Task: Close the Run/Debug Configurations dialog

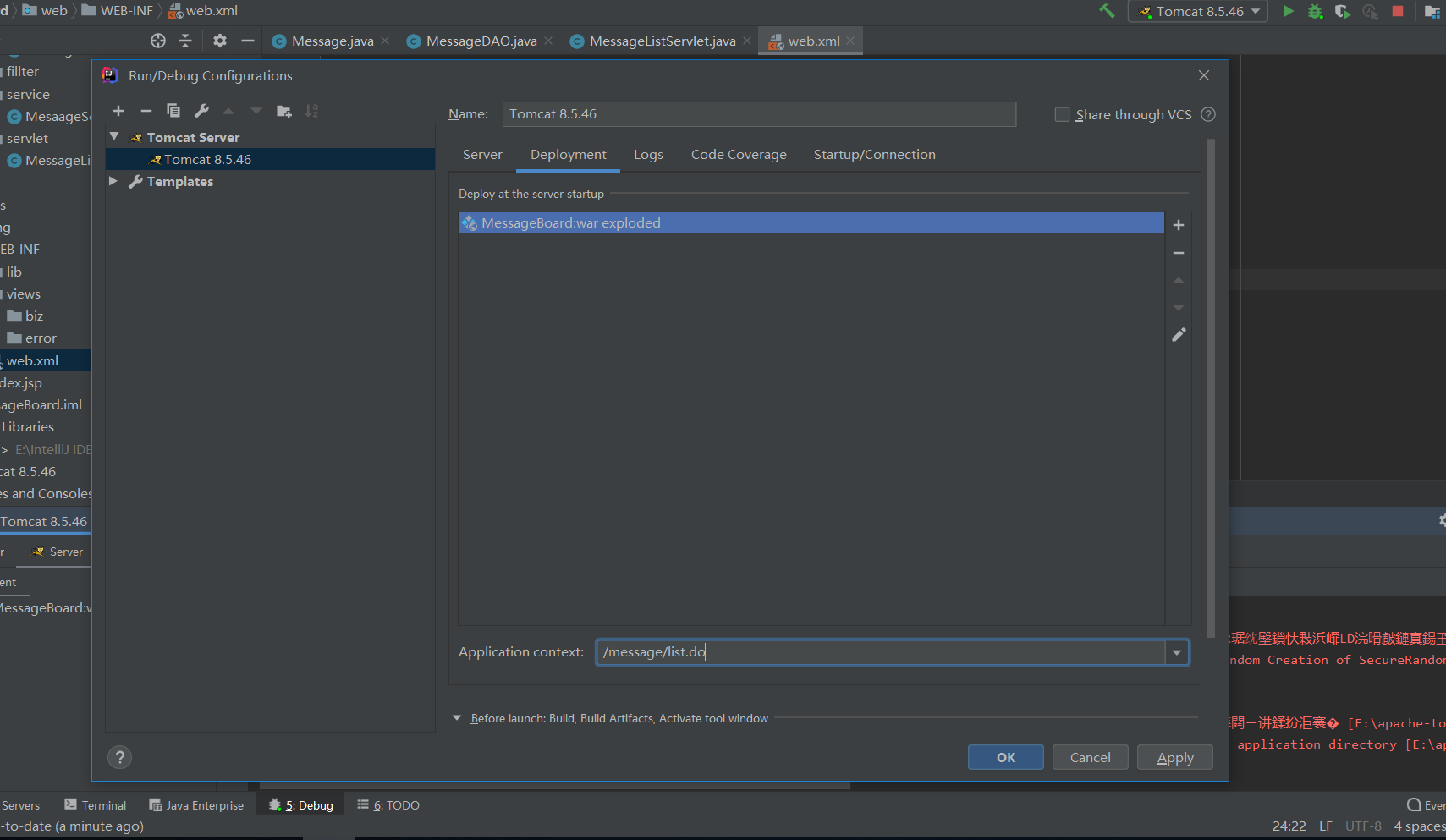Action: (x=1204, y=75)
